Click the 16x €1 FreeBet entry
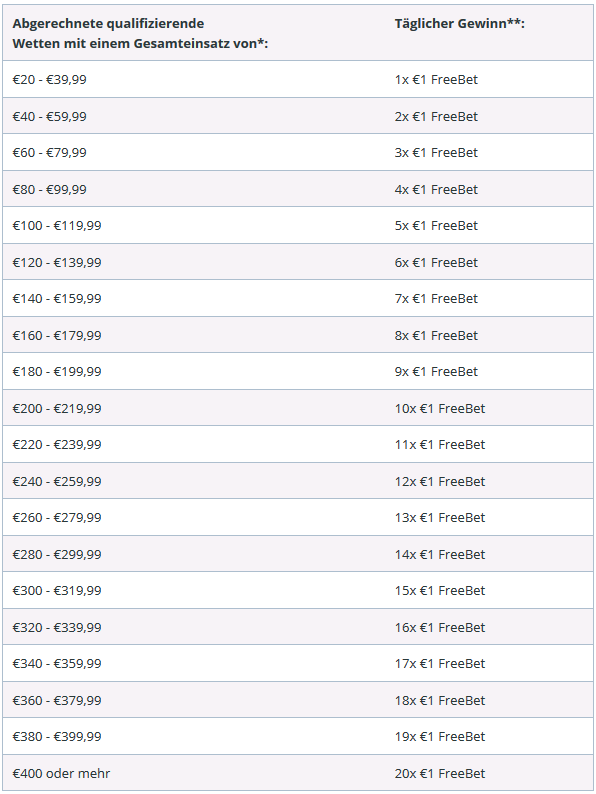The image size is (596, 794). tap(440, 627)
